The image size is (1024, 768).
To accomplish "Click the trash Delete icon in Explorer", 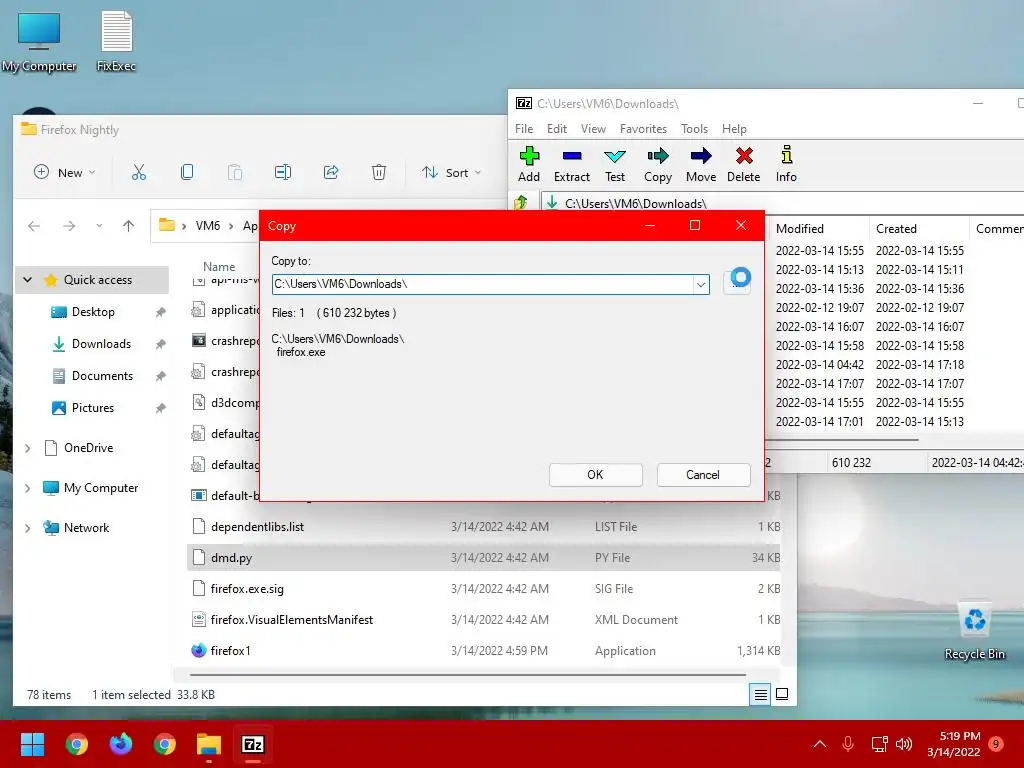I will coord(379,172).
